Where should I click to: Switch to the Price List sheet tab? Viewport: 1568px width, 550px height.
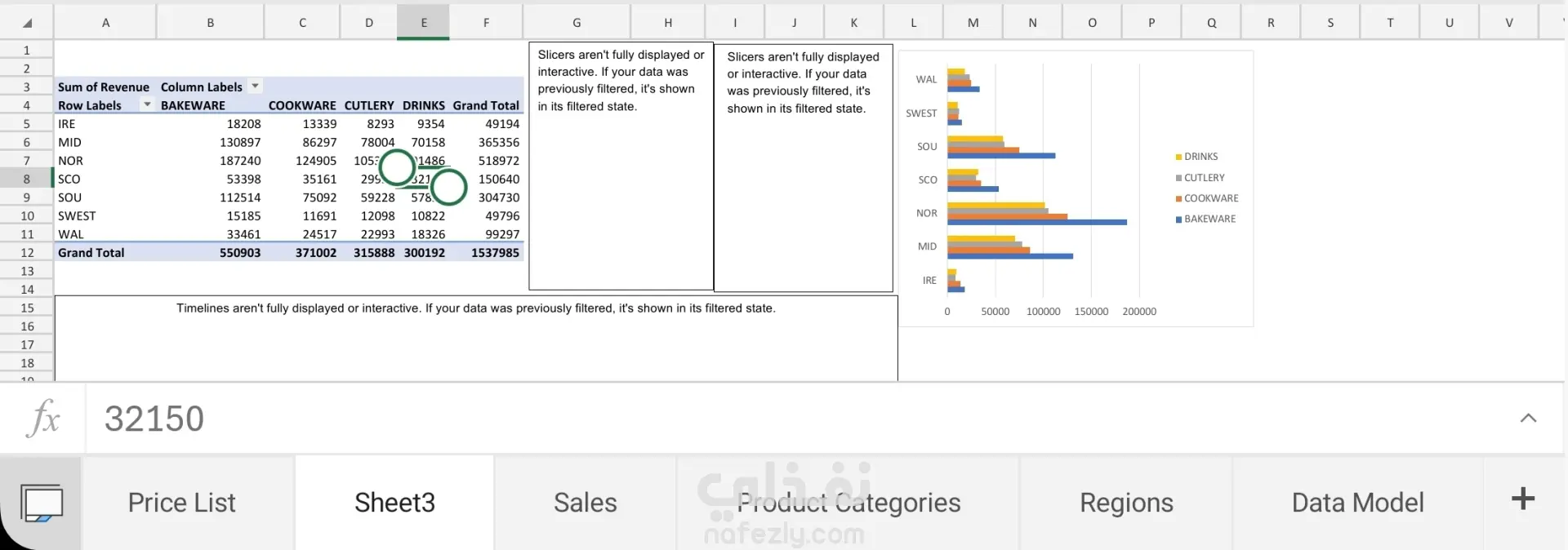point(181,503)
